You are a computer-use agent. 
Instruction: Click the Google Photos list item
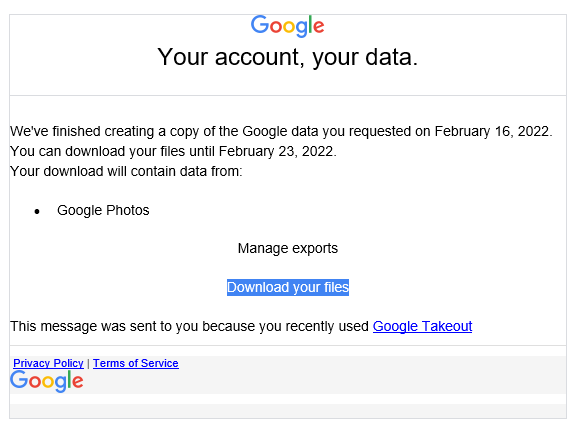103,210
